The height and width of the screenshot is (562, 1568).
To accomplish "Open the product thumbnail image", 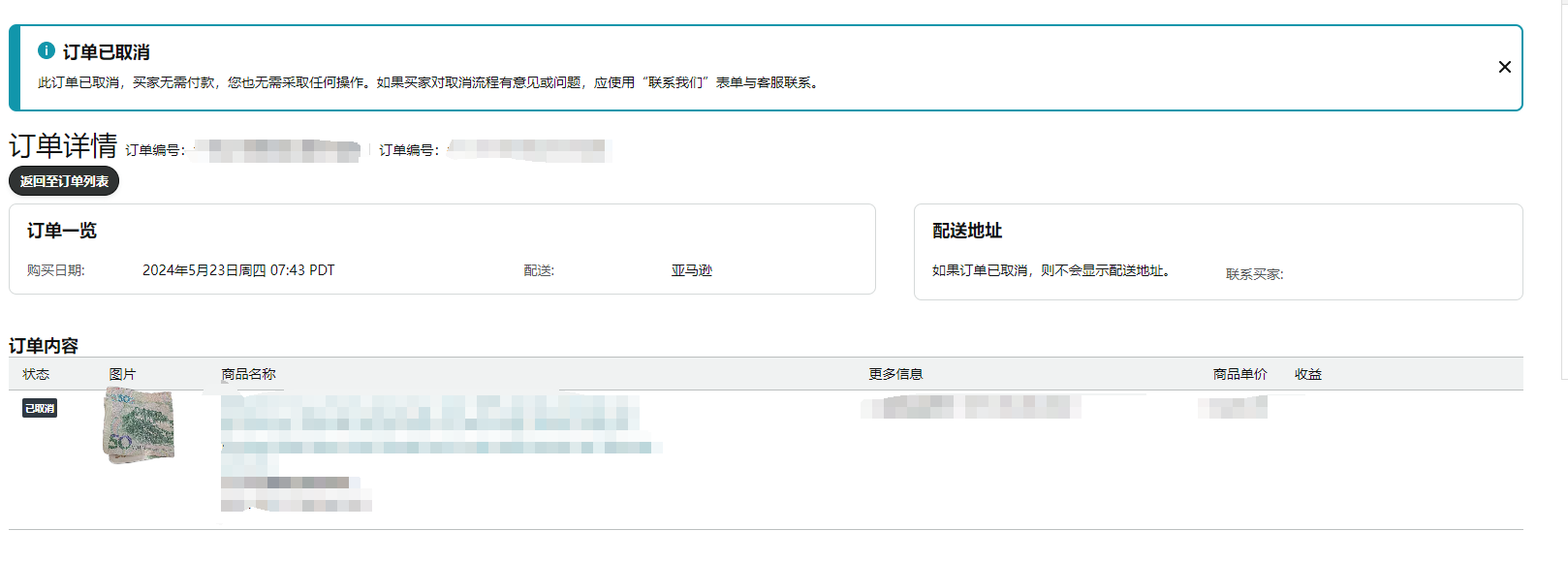I will pos(139,424).
